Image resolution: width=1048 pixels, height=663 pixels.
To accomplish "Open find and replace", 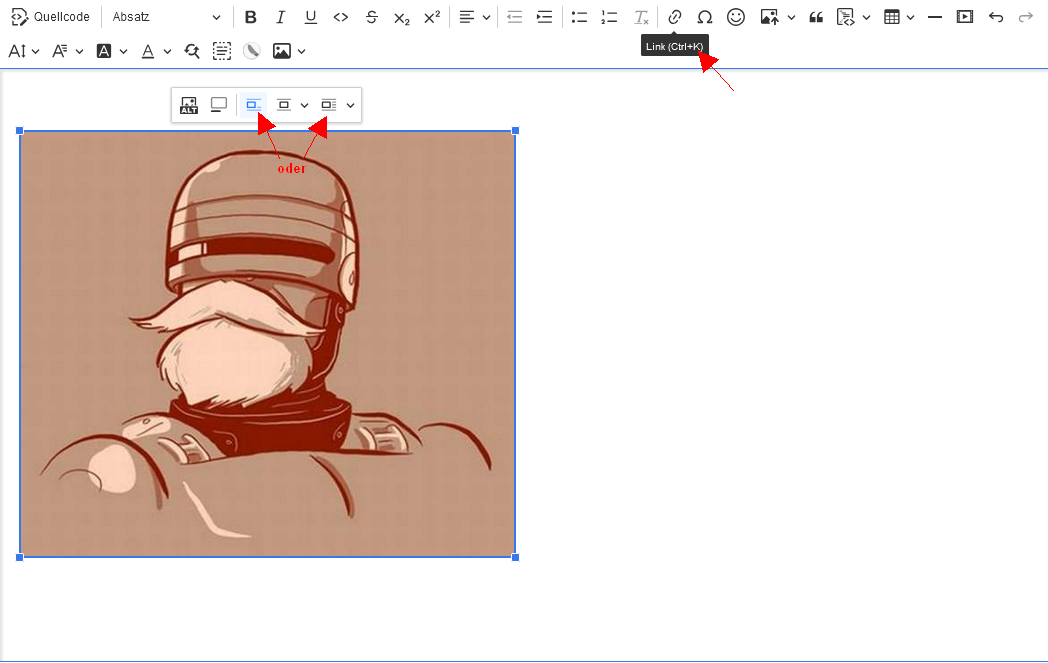I will click(192, 51).
